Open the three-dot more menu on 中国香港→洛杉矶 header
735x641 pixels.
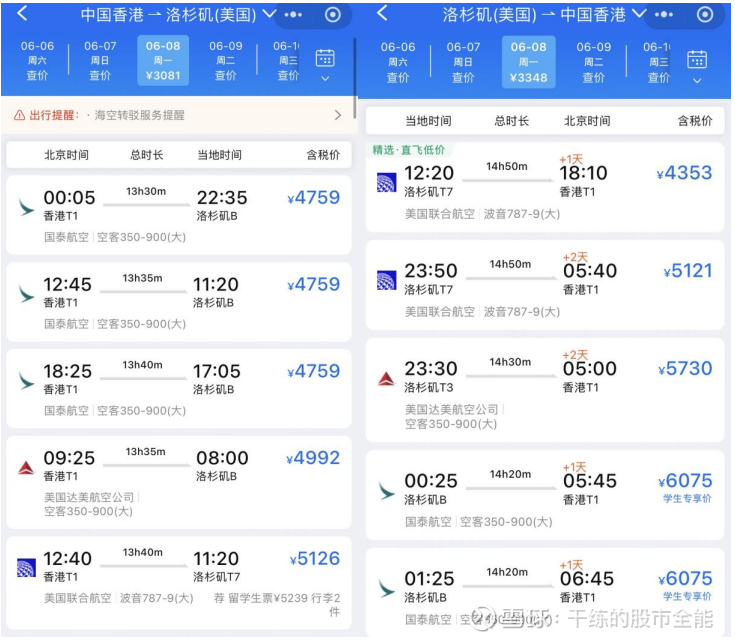[292, 15]
